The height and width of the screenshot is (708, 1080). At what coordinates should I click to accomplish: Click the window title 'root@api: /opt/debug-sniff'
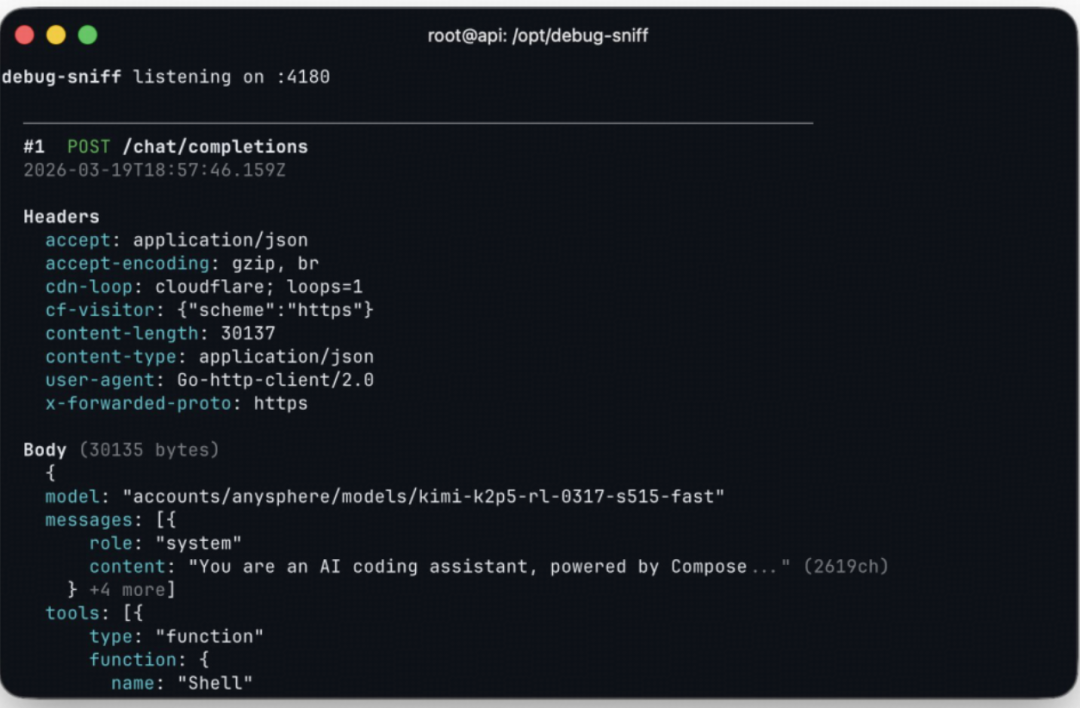538,36
